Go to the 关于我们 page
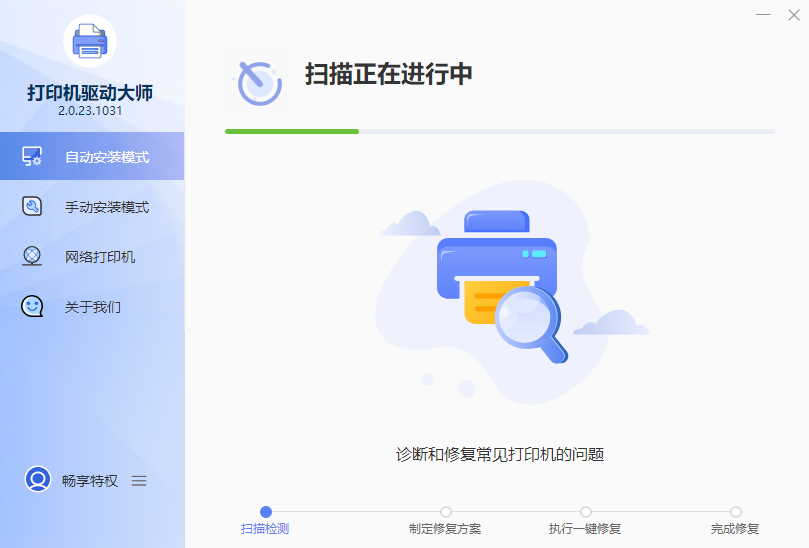Screen dimensions: 809x548 pyautogui.click(x=93, y=307)
